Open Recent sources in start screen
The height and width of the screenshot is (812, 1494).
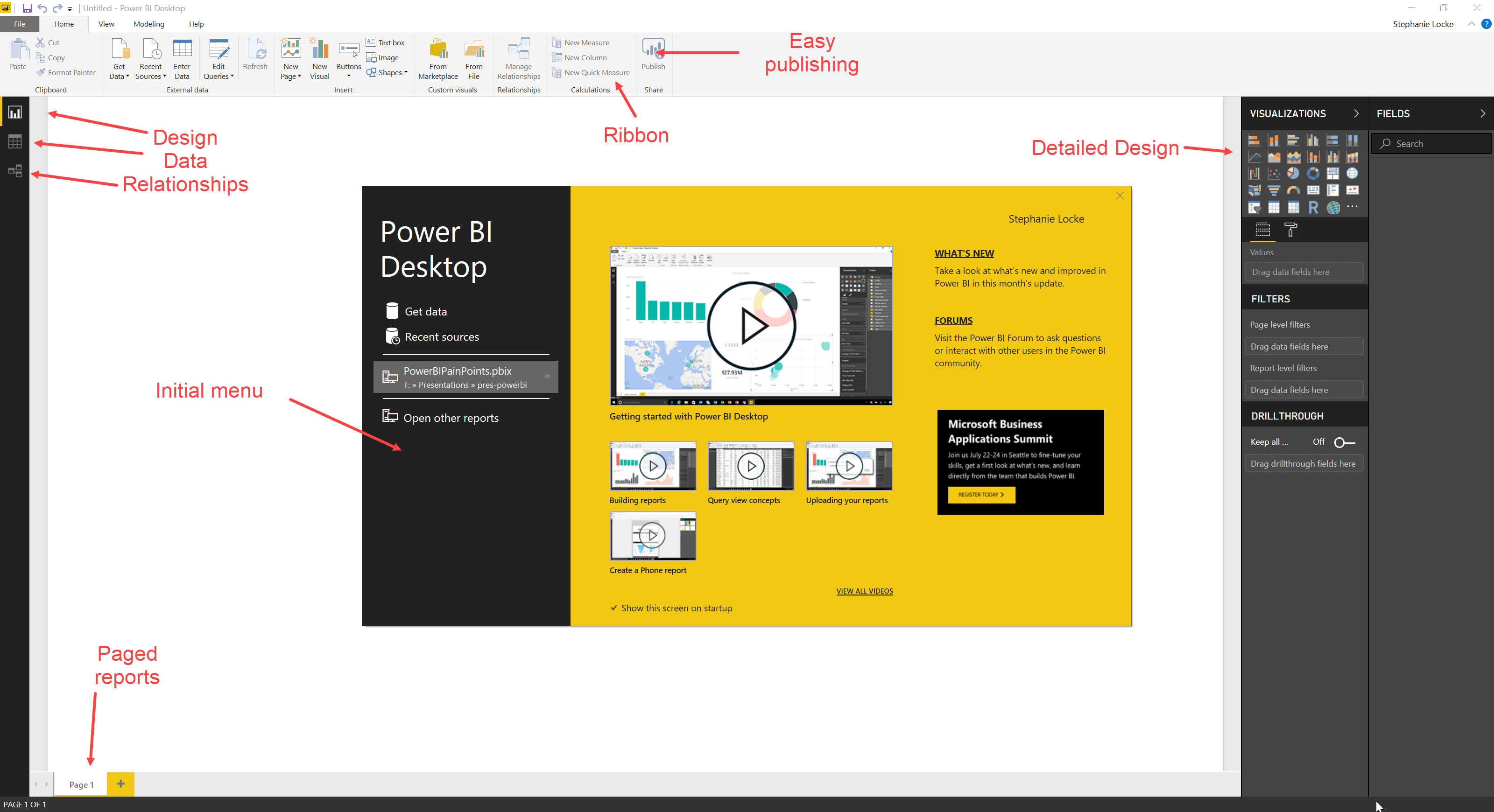[433, 336]
